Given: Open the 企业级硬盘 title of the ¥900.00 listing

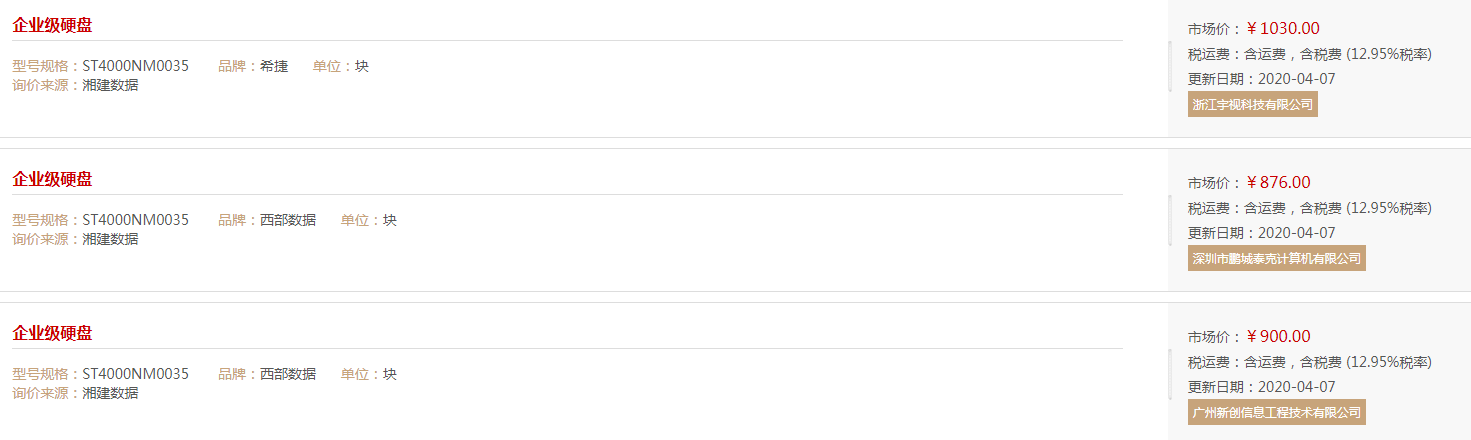Looking at the screenshot, I should click(x=52, y=333).
